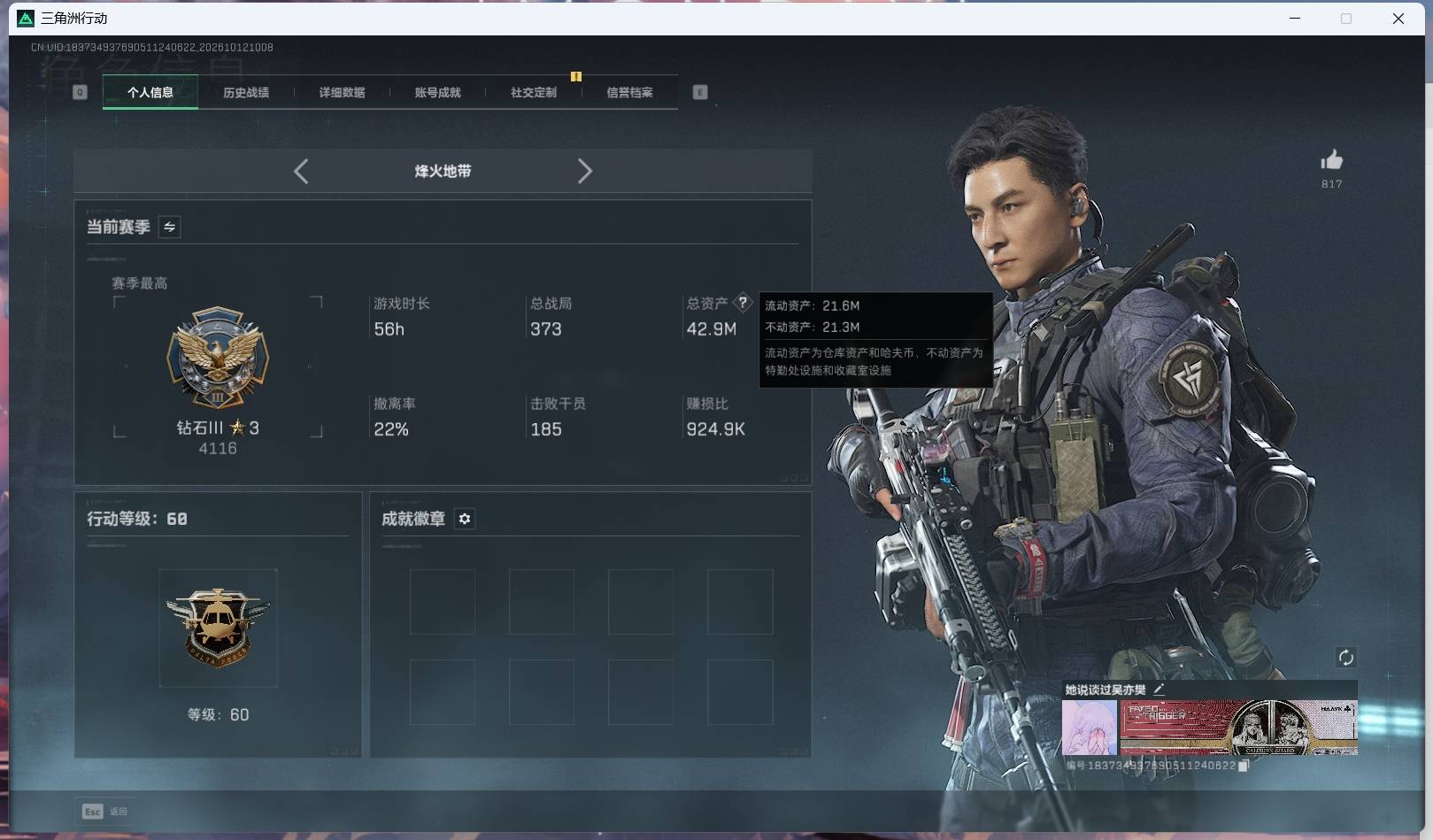Click the 游戏时长 value 56h
This screenshot has width=1433, height=840.
click(x=389, y=329)
